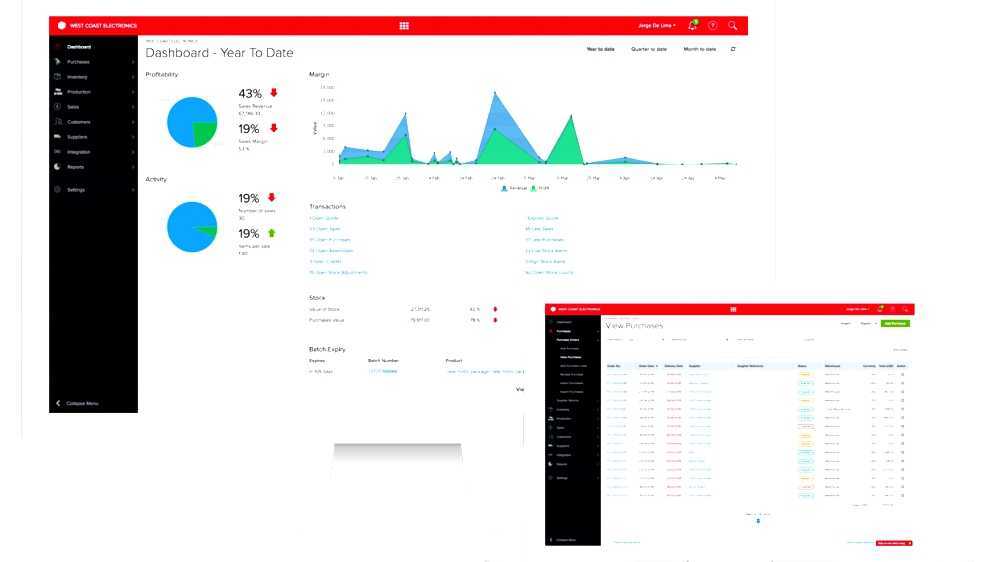Image resolution: width=1000 pixels, height=562 pixels.
Task: Click the tallest blue peak in Margin chart
Action: pos(495,94)
